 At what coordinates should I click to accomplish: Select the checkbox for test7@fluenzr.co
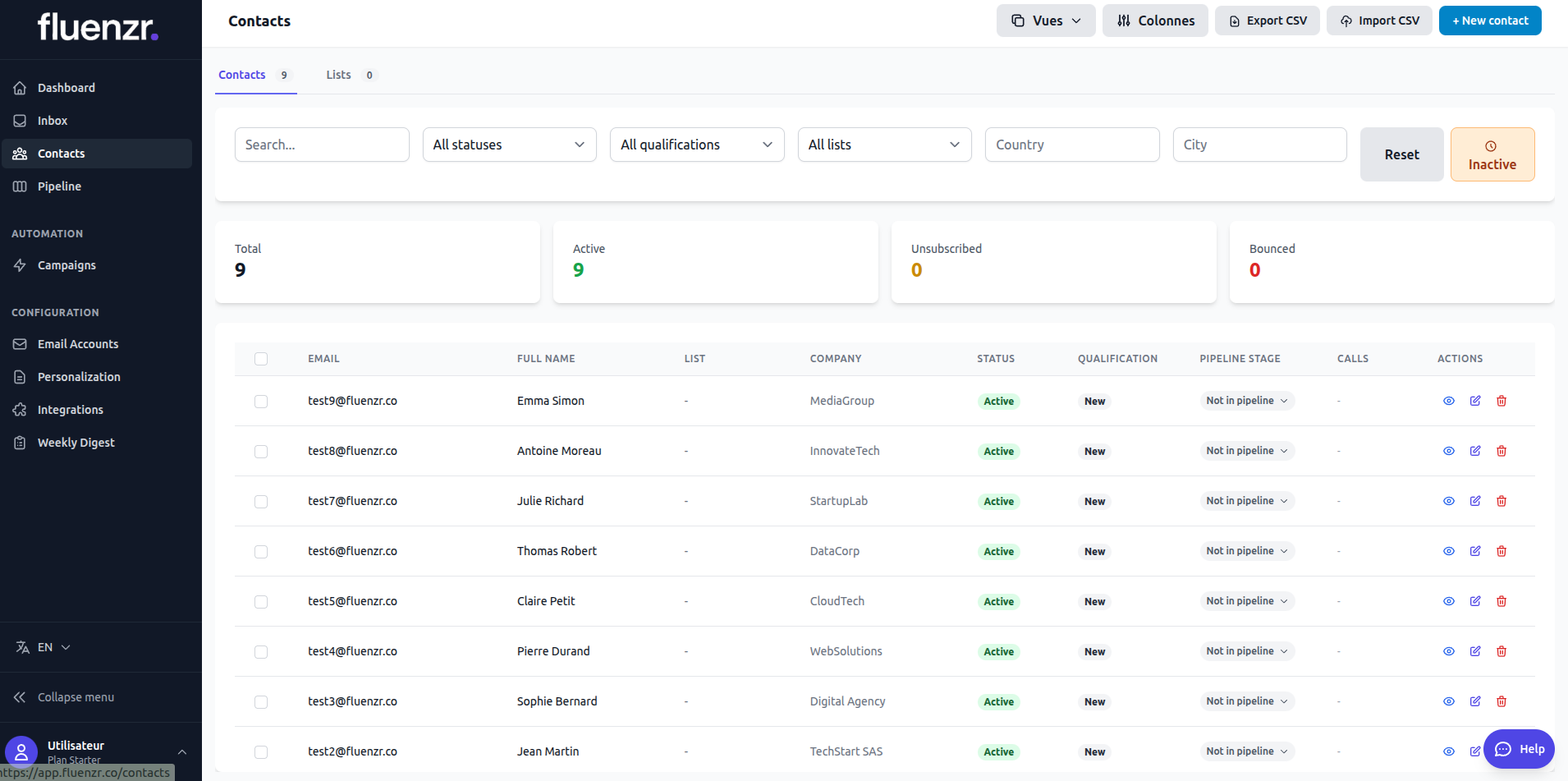click(261, 501)
